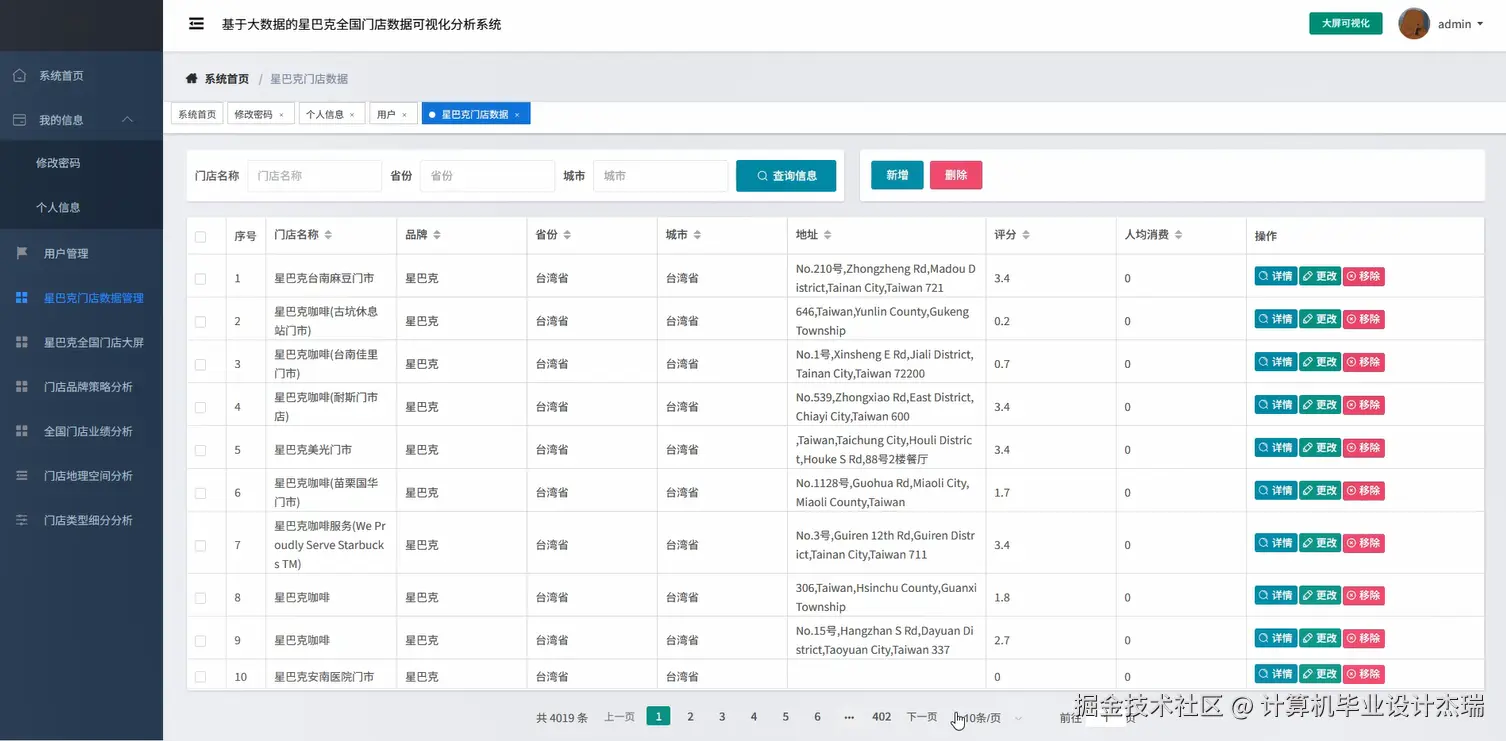Click the 我的信息 card icon in the sidebar
1506x741 pixels.
coord(19,120)
